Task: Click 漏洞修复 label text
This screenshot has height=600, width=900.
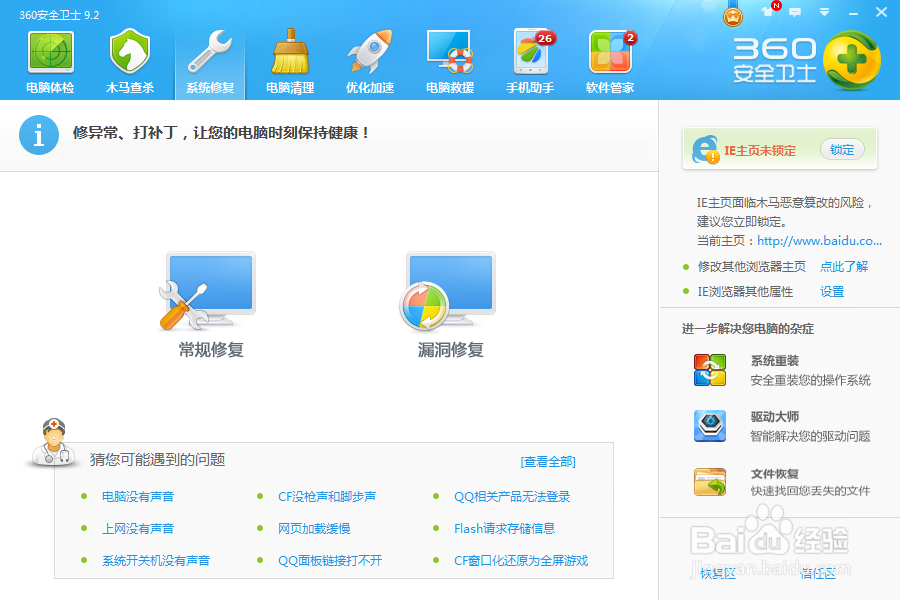Action: pyautogui.click(x=451, y=350)
